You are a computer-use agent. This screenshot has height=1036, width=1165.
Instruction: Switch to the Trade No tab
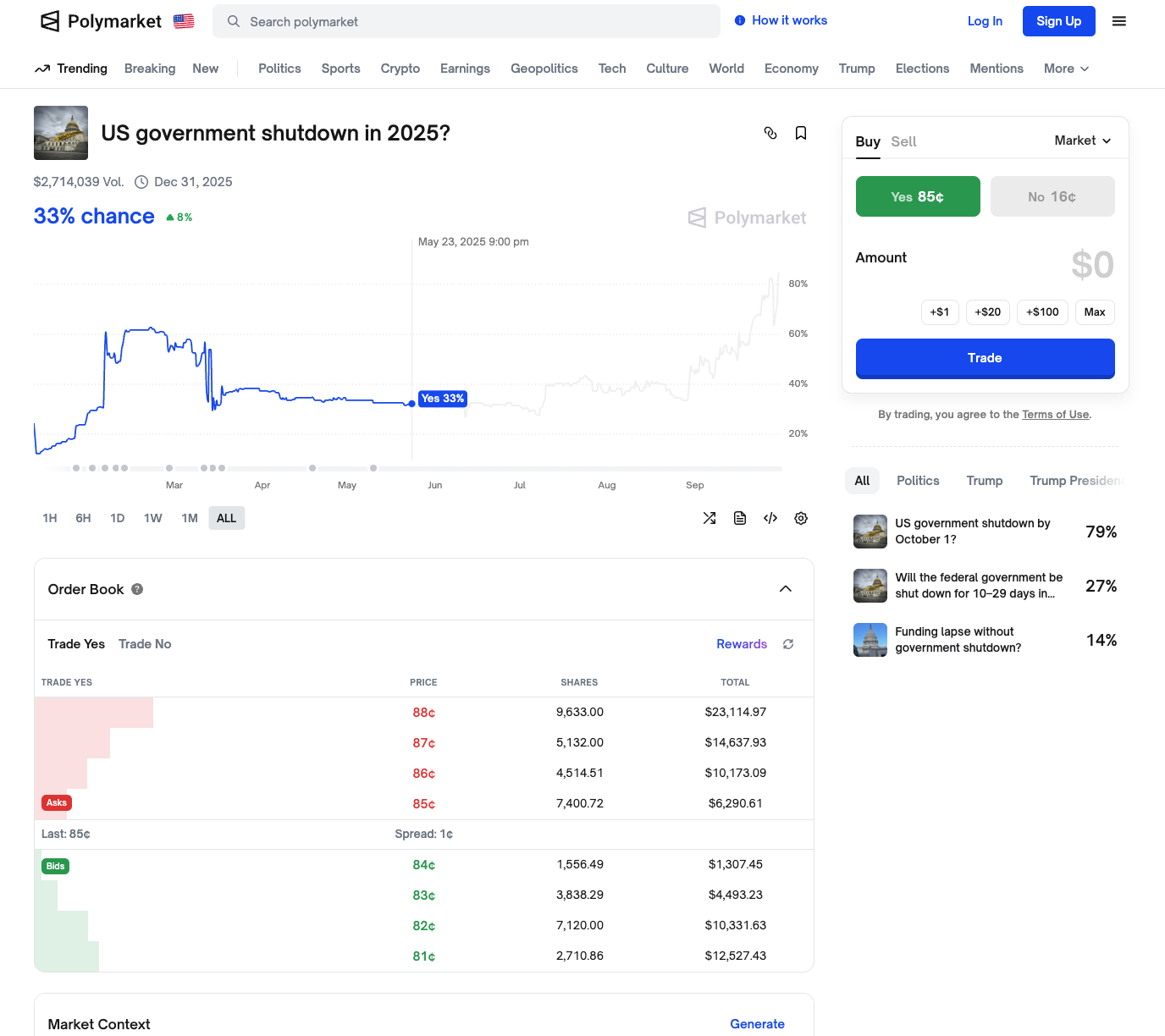145,644
